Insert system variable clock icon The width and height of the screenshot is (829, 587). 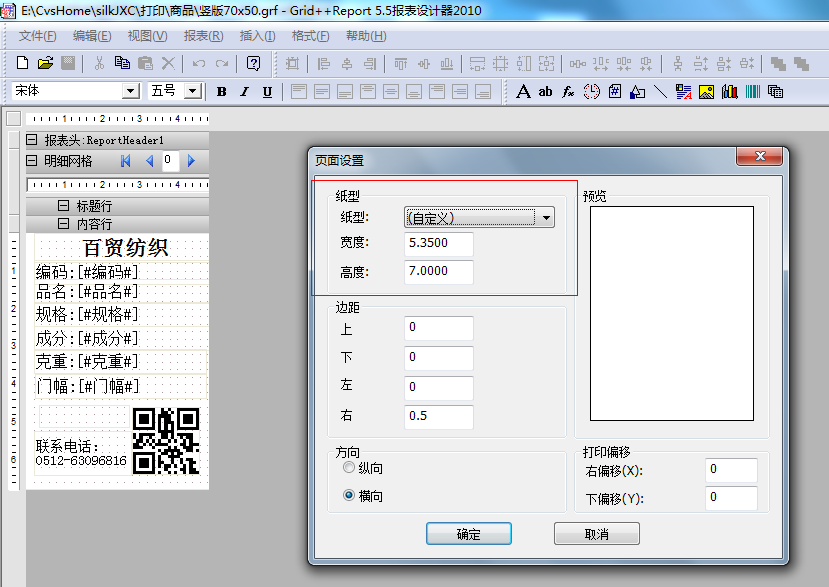point(592,91)
